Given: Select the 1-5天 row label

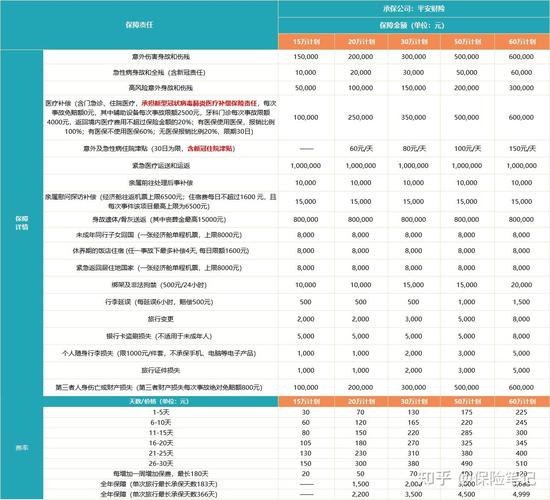Looking at the screenshot, I should coord(161,412).
